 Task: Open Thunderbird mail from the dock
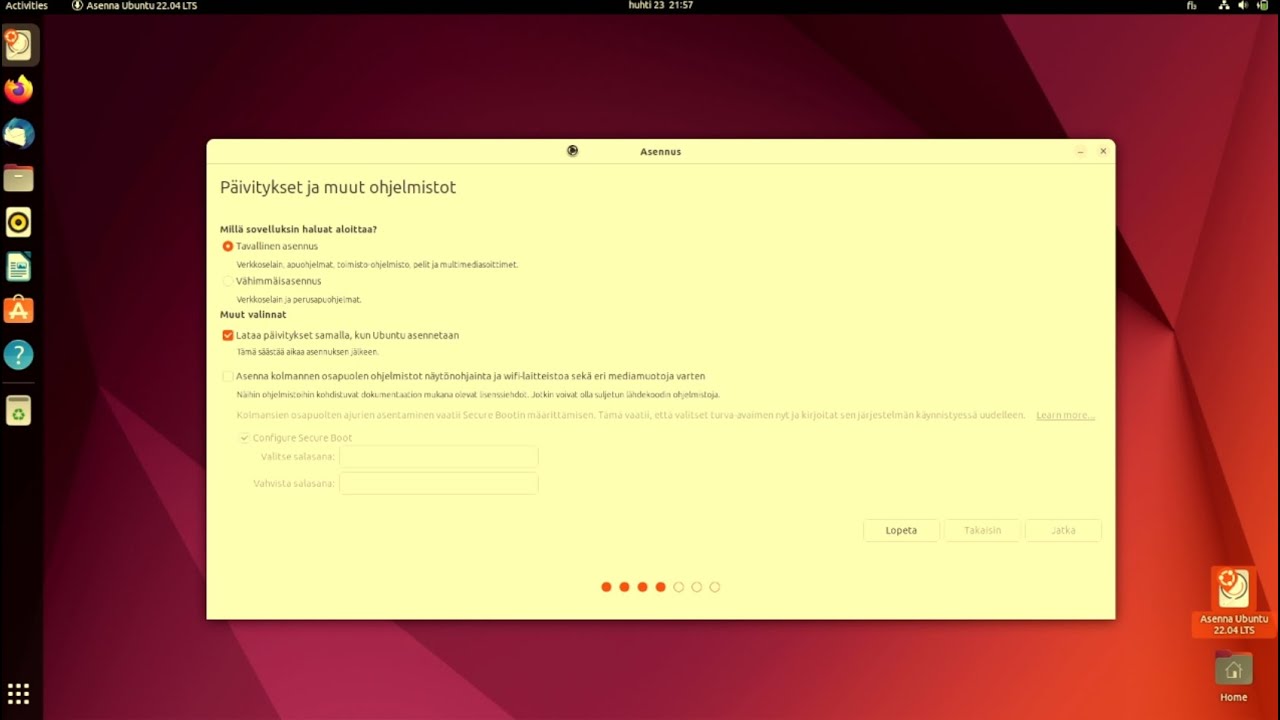19,134
